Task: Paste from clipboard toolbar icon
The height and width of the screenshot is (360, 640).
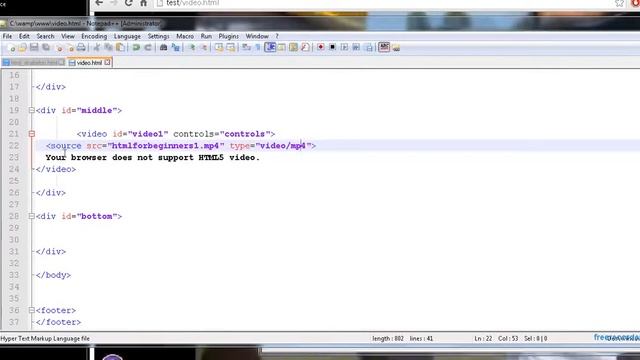Action: coord(120,48)
